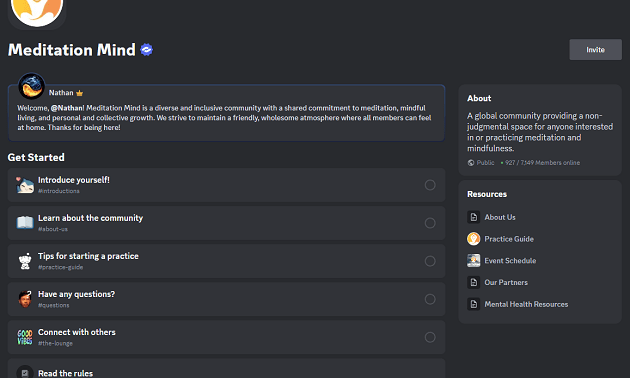Toggle the Tips for starting a practice circle
The image size is (630, 378).
point(430,261)
